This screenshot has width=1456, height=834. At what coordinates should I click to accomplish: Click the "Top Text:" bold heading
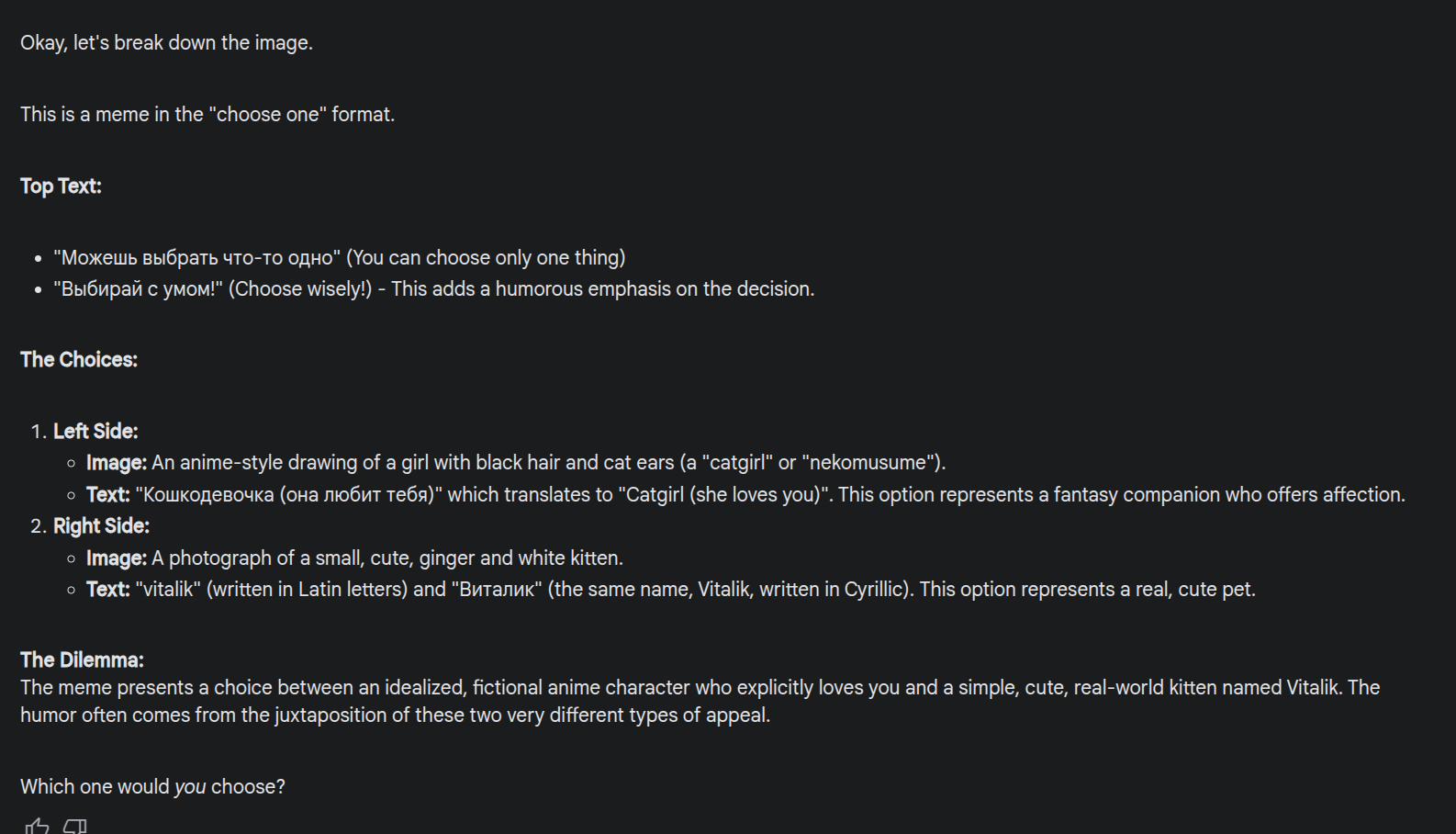[61, 186]
